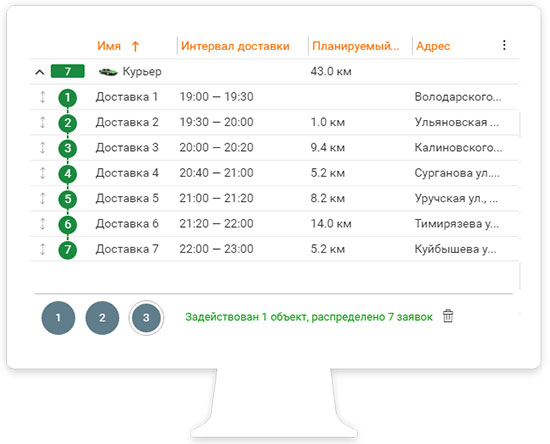This screenshot has height=444, width=550.
Task: Click the Планируемый column header
Action: point(356,46)
